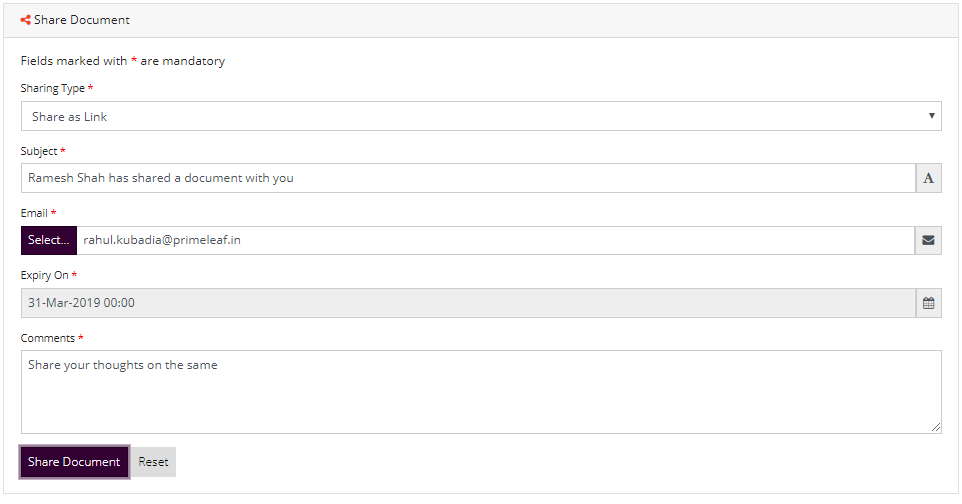
Task: Click the font 'A' icon beside Subject
Action: 928,178
